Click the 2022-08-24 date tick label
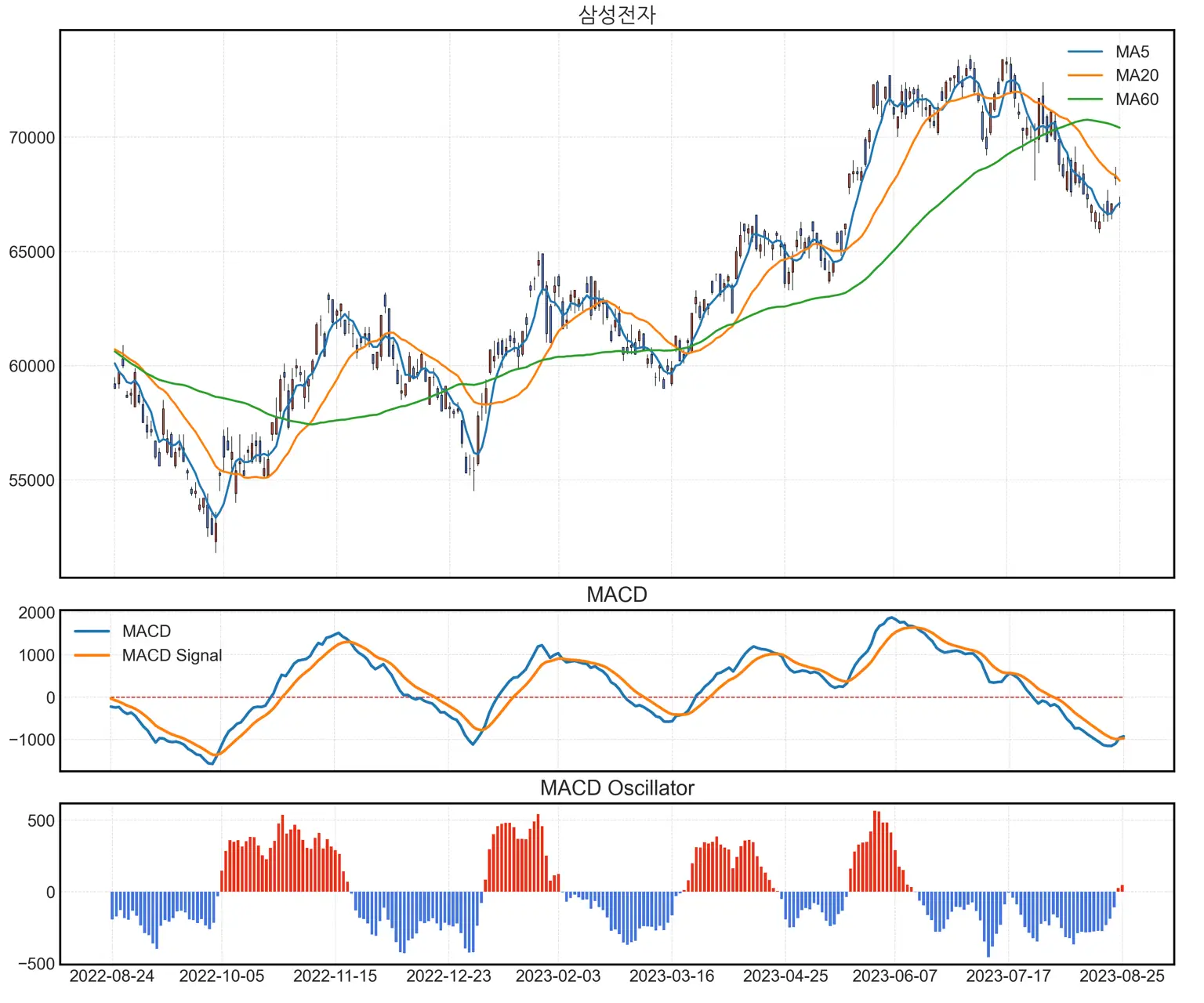 click(112, 976)
